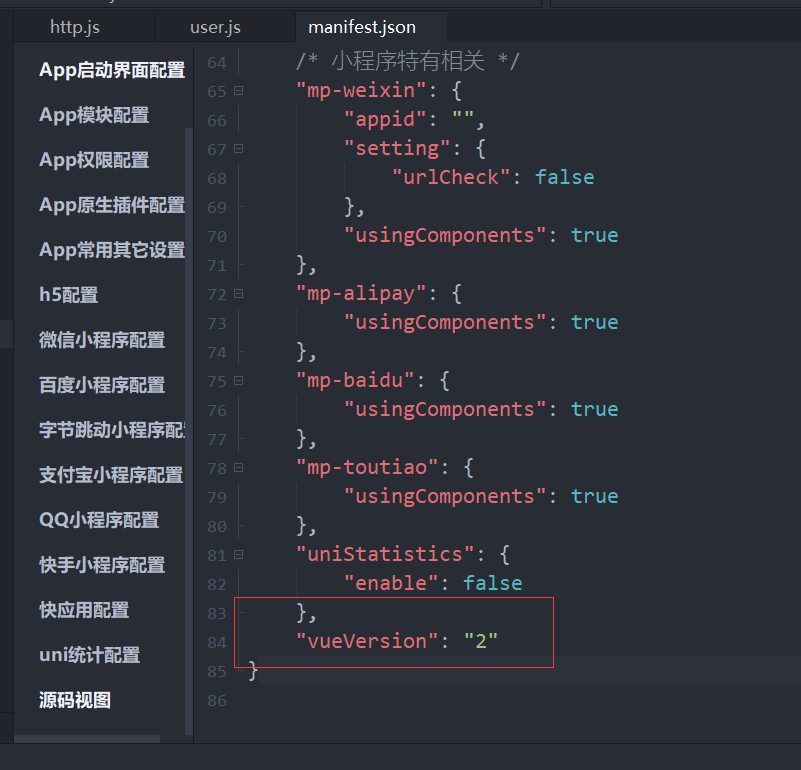Fold the uniStatistics block on line 81
Image resolution: width=801 pixels, height=770 pixels.
click(238, 555)
